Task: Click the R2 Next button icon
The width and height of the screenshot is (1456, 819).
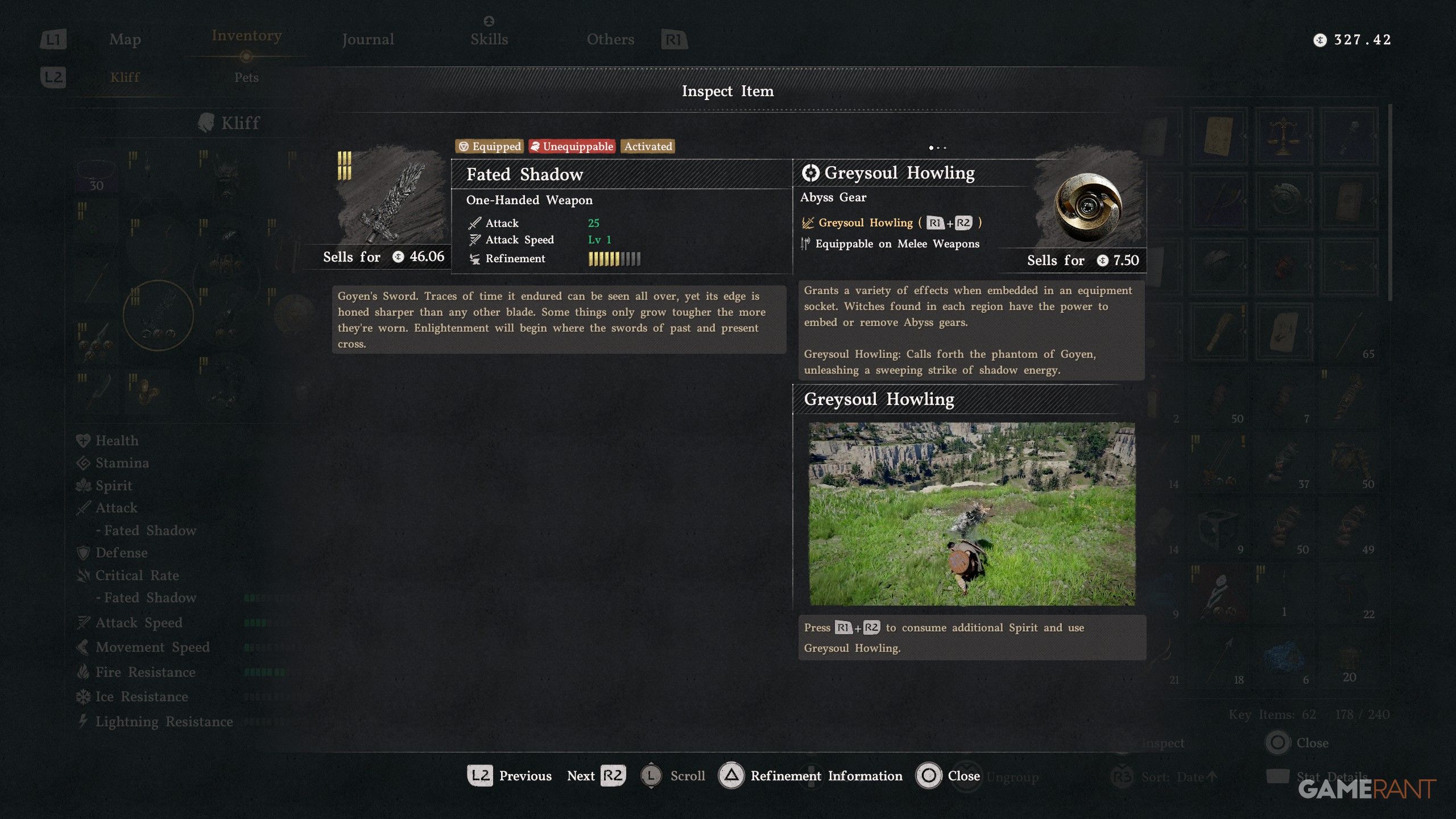Action: click(x=613, y=776)
